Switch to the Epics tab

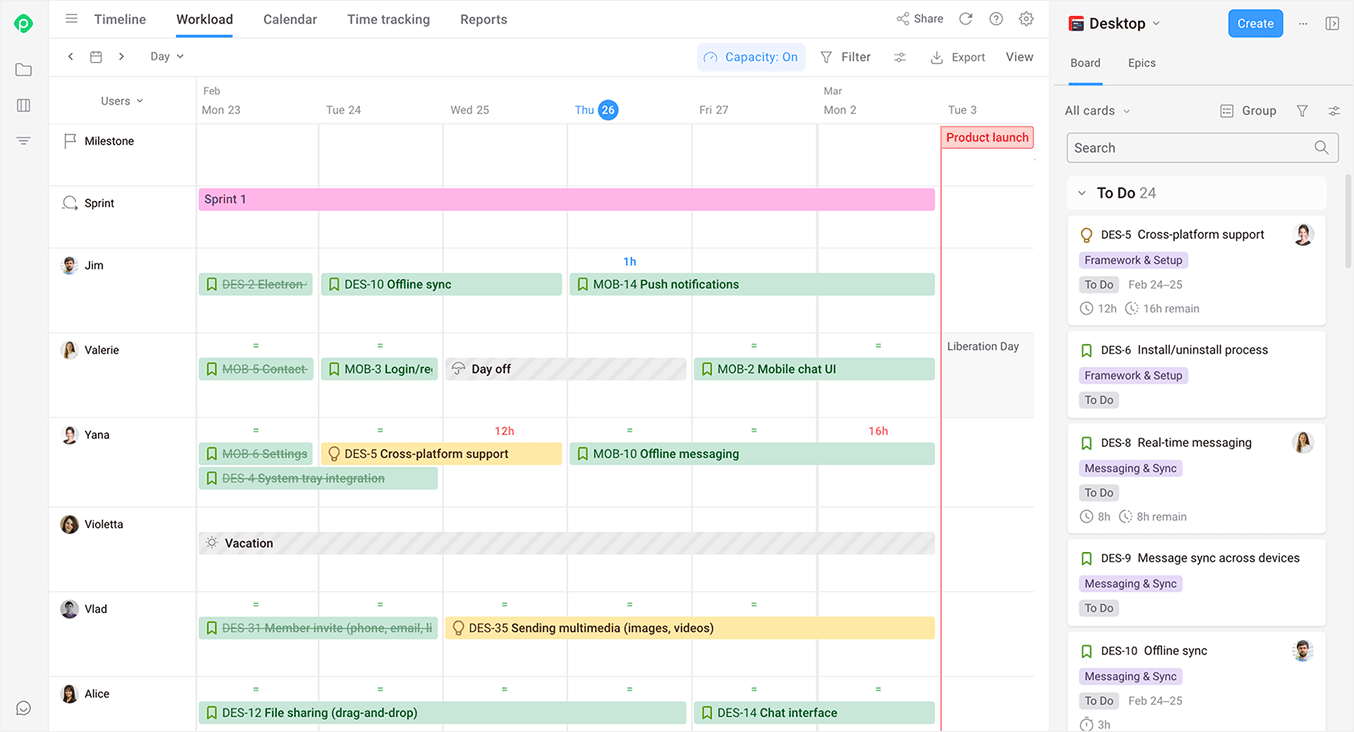tap(1141, 63)
